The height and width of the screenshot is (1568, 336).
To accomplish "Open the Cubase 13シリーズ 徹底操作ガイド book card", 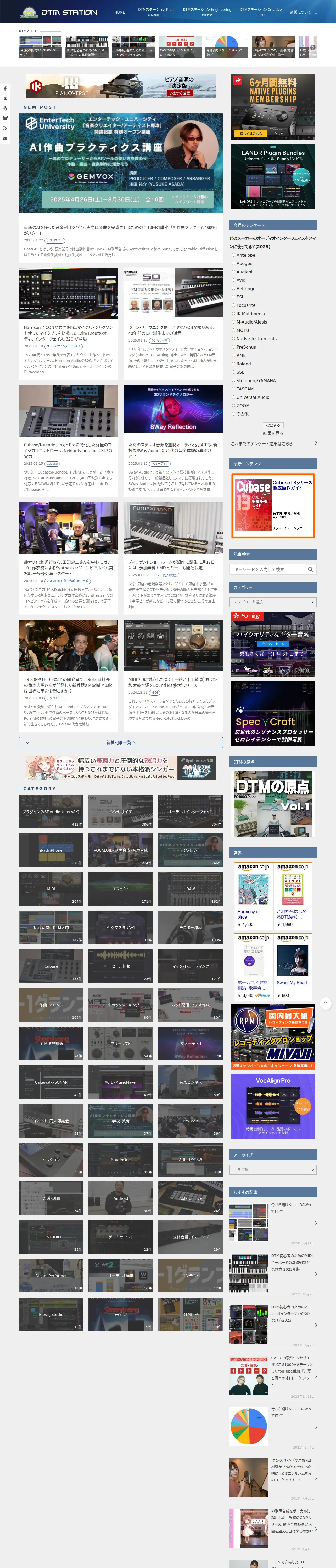I will [x=273, y=506].
